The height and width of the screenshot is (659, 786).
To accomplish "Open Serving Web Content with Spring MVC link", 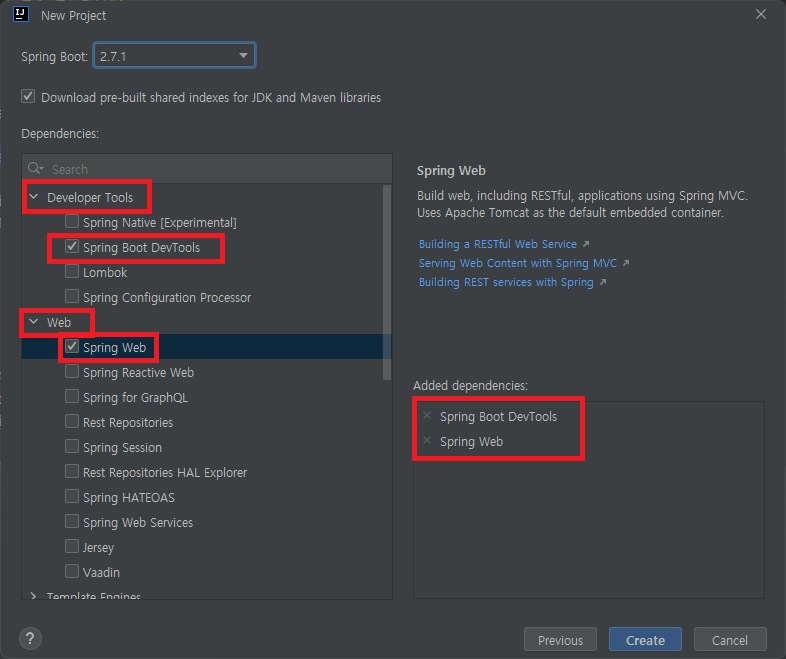I will (x=518, y=263).
